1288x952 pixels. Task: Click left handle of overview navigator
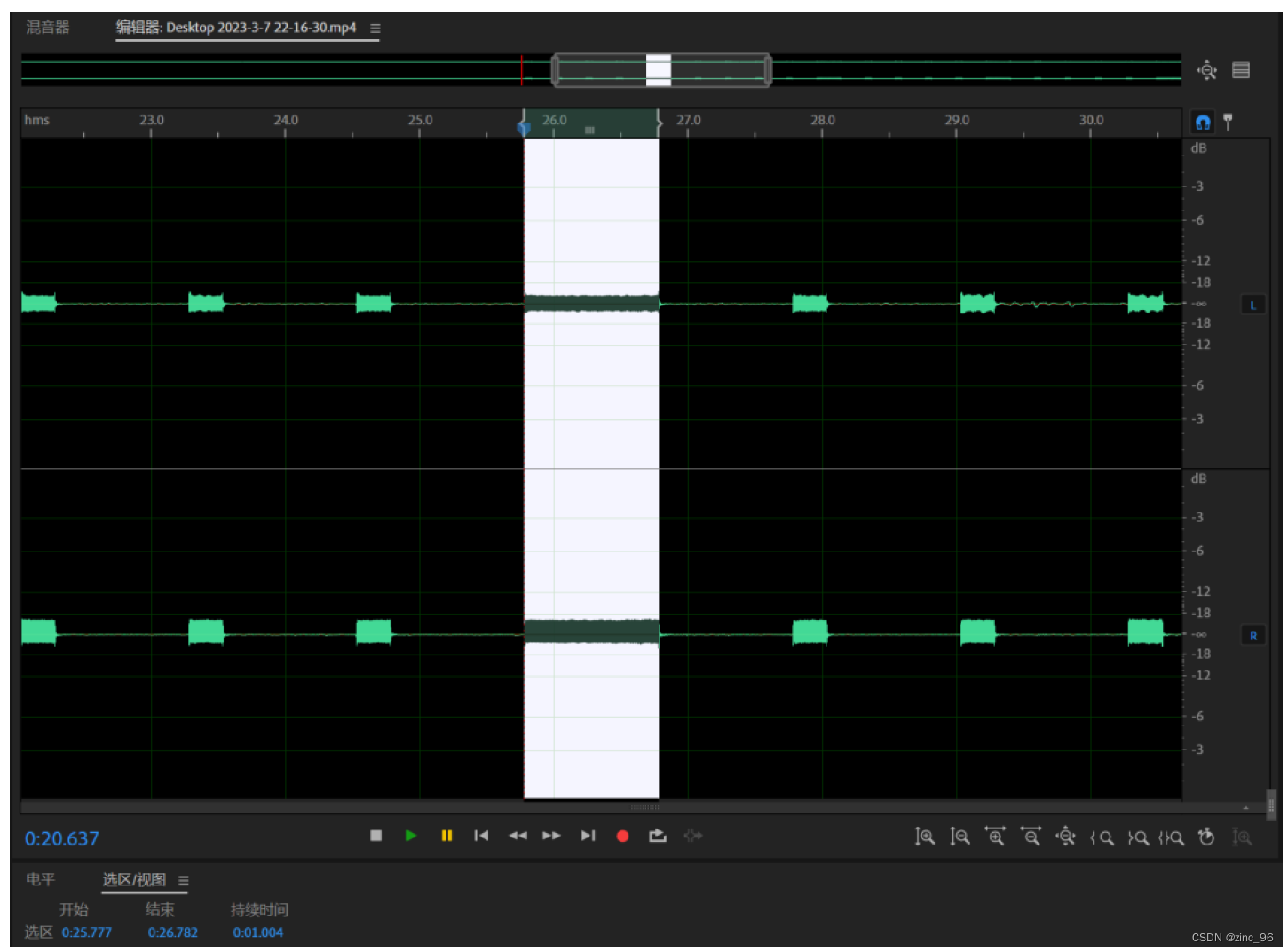tap(555, 70)
